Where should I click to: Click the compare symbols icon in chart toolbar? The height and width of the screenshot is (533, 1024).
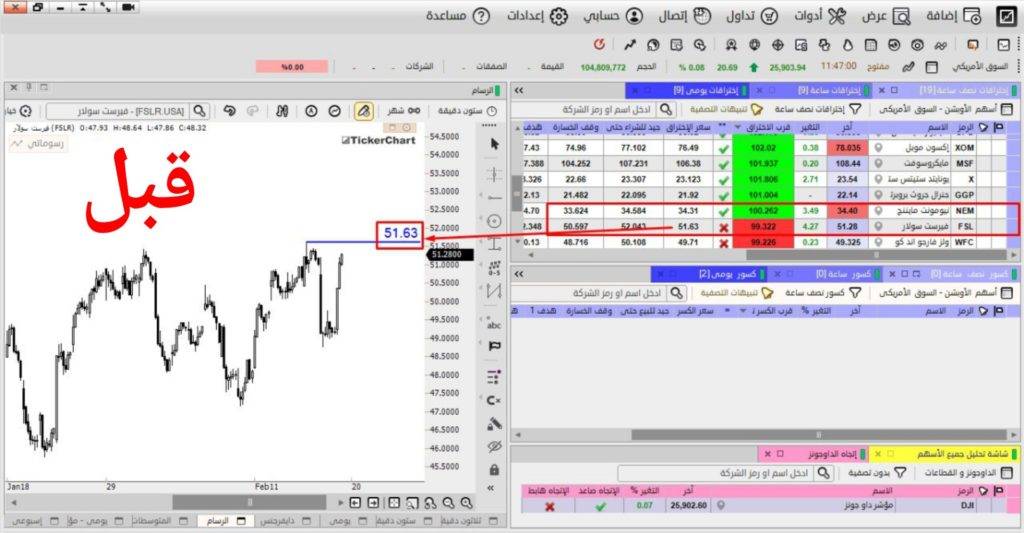(282, 111)
